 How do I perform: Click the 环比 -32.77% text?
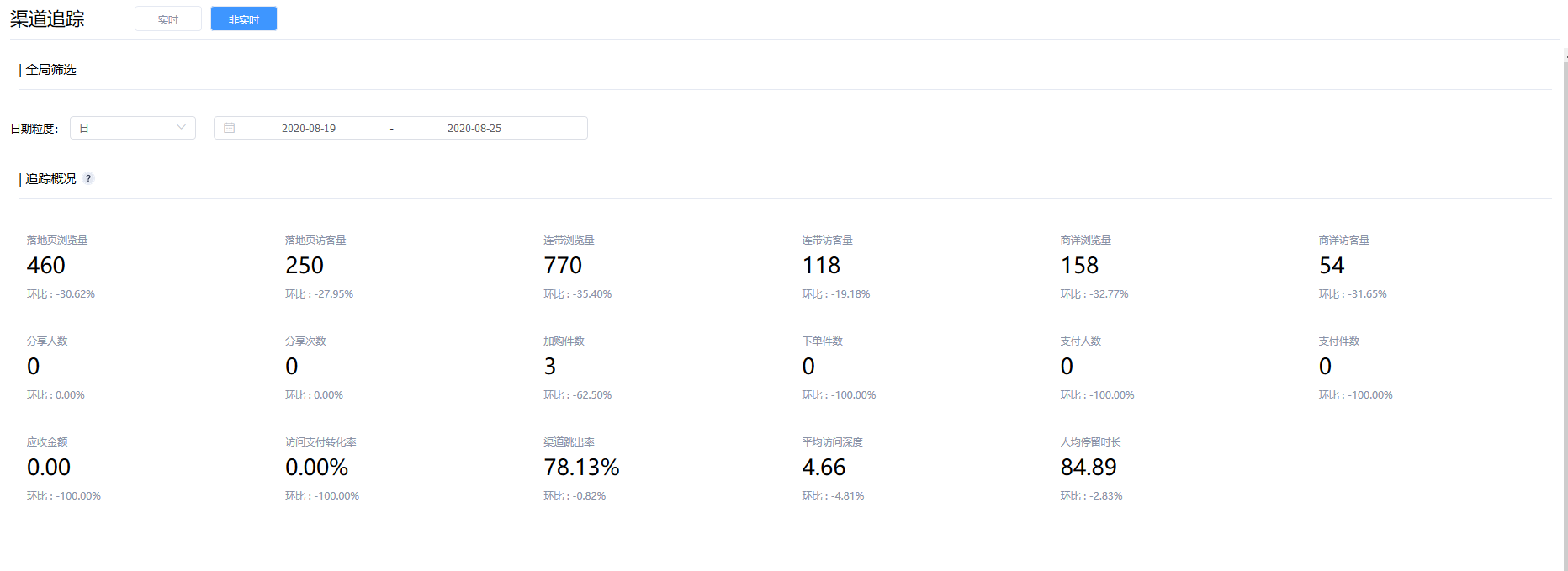pyautogui.click(x=1094, y=294)
